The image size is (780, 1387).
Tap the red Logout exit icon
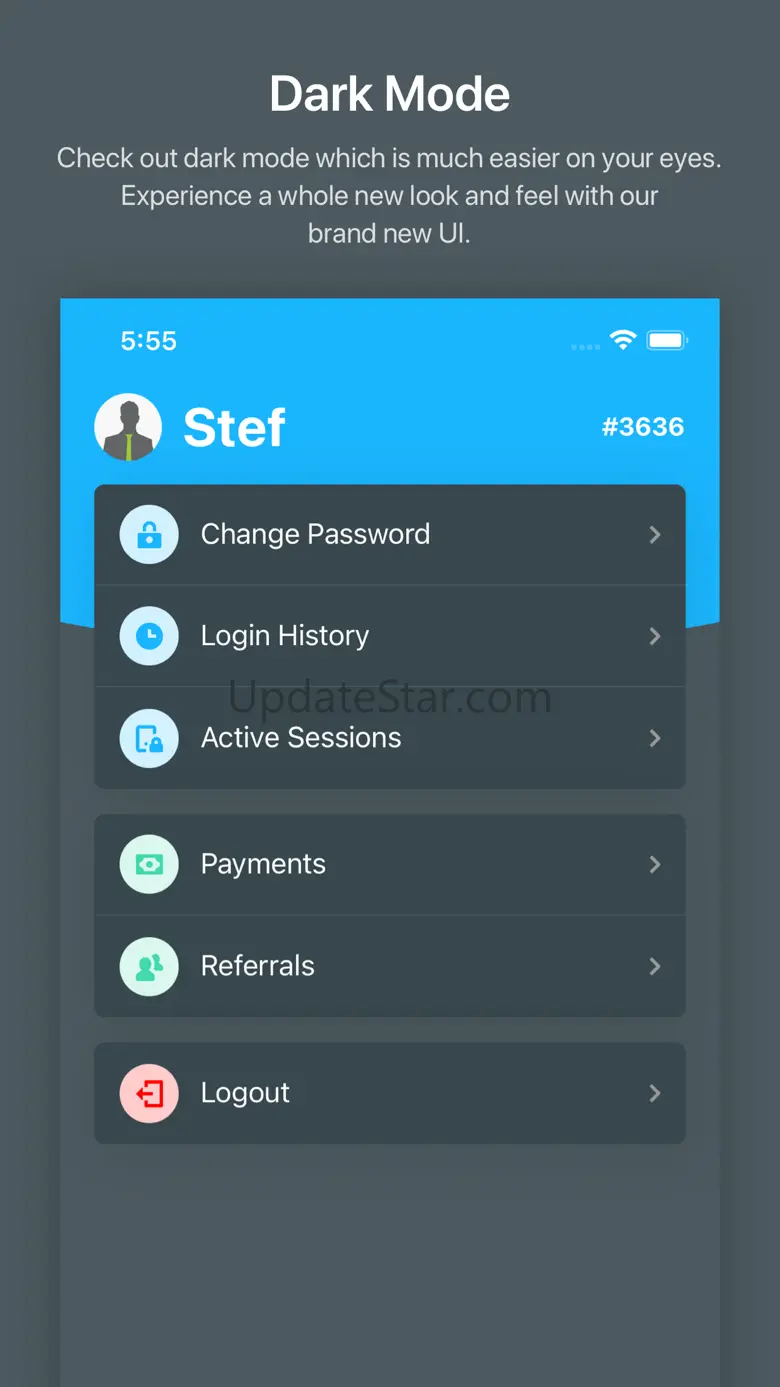point(149,1093)
